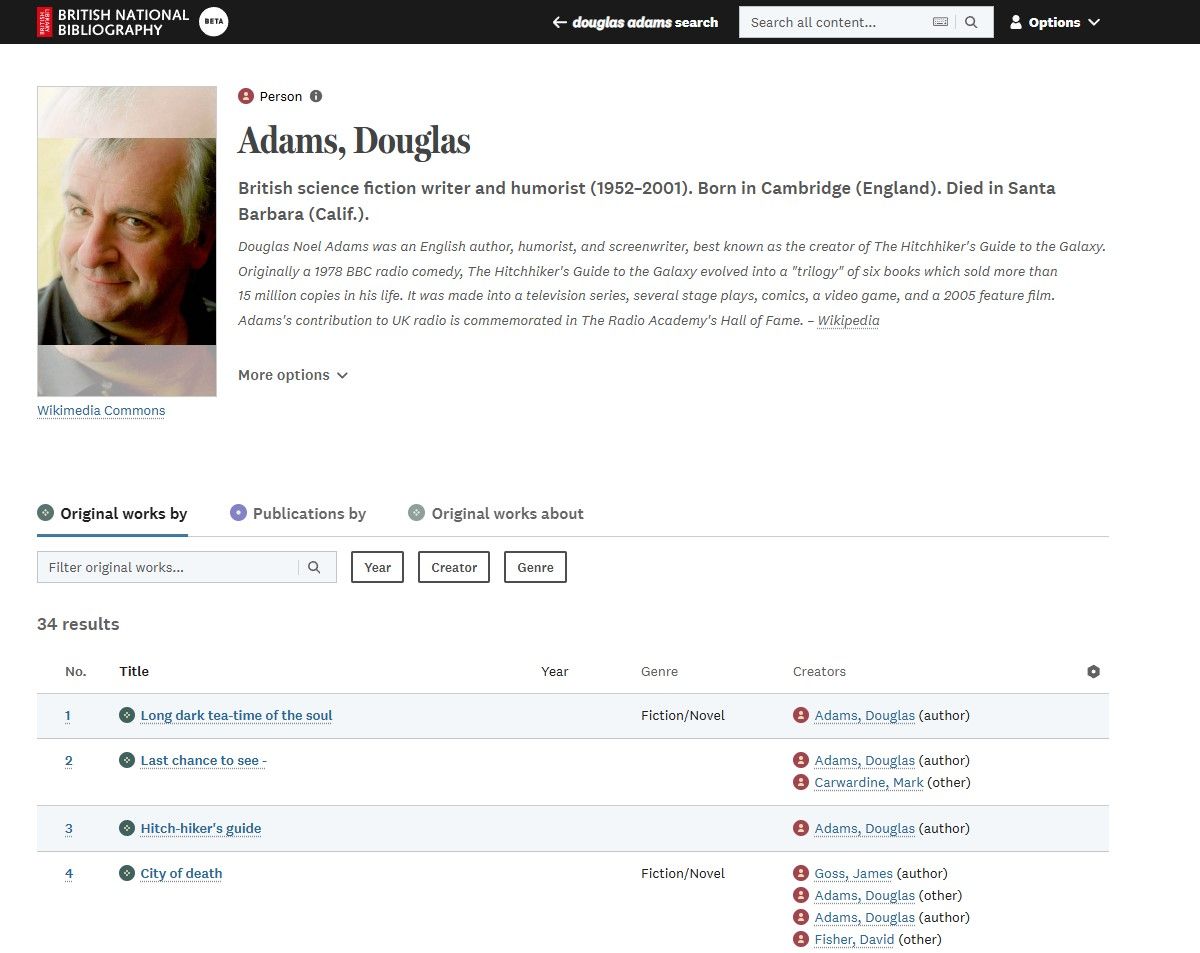Open the search magnifier in the top search bar
Viewport: 1200px width, 953px height.
tap(971, 21)
